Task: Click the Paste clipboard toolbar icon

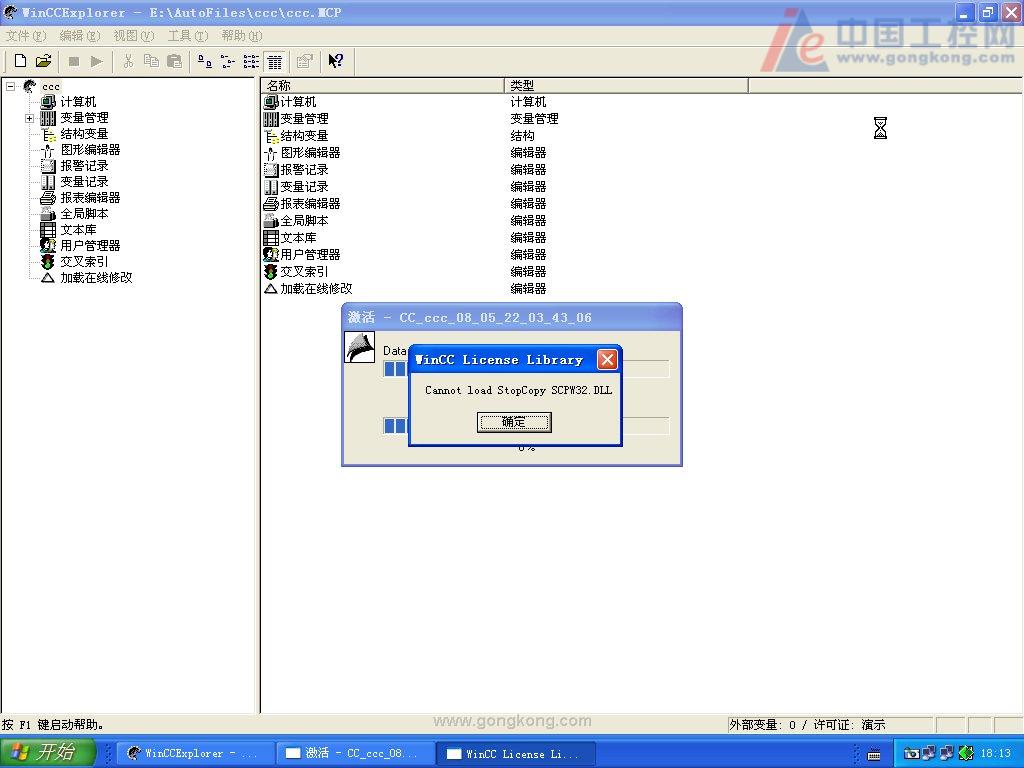Action: pyautogui.click(x=174, y=61)
